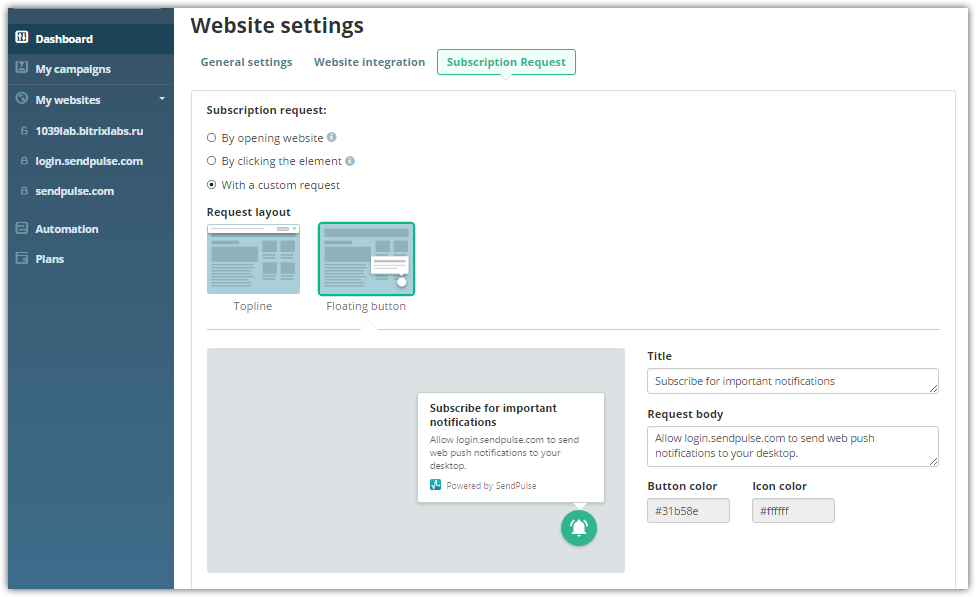Click lock icon beside login.sendpulse.com
Image resolution: width=976 pixels, height=597 pixels.
tap(24, 161)
